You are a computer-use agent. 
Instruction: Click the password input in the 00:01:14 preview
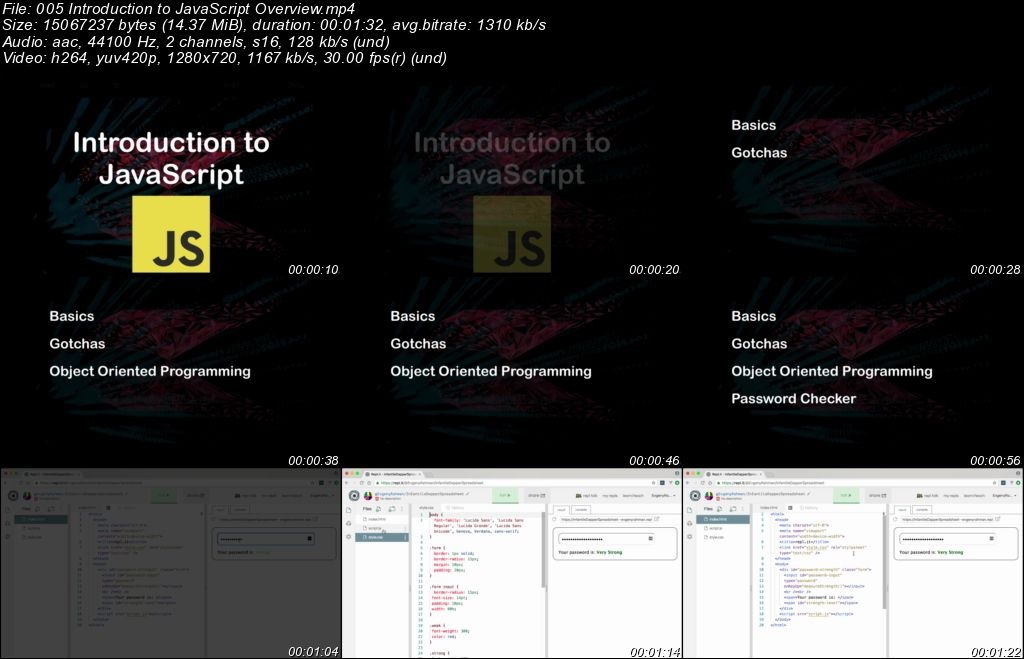(x=607, y=539)
